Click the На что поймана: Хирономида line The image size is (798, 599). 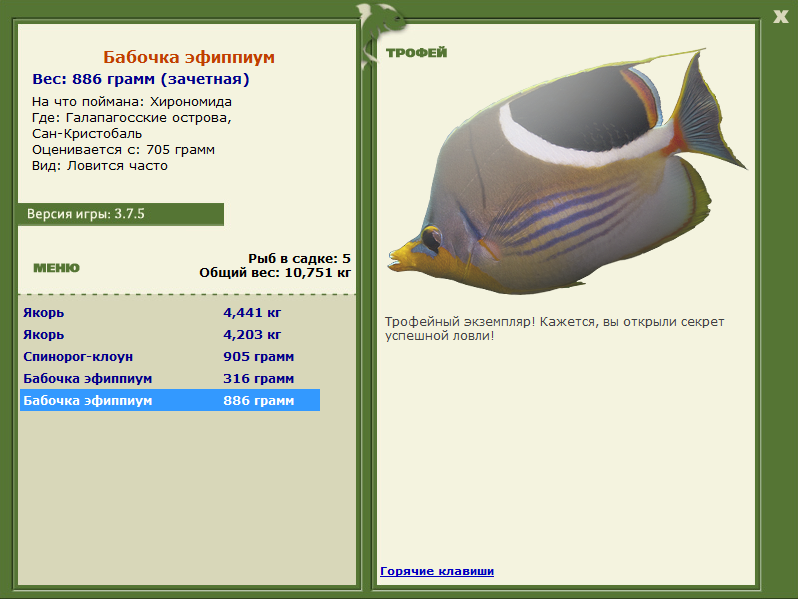(132, 102)
